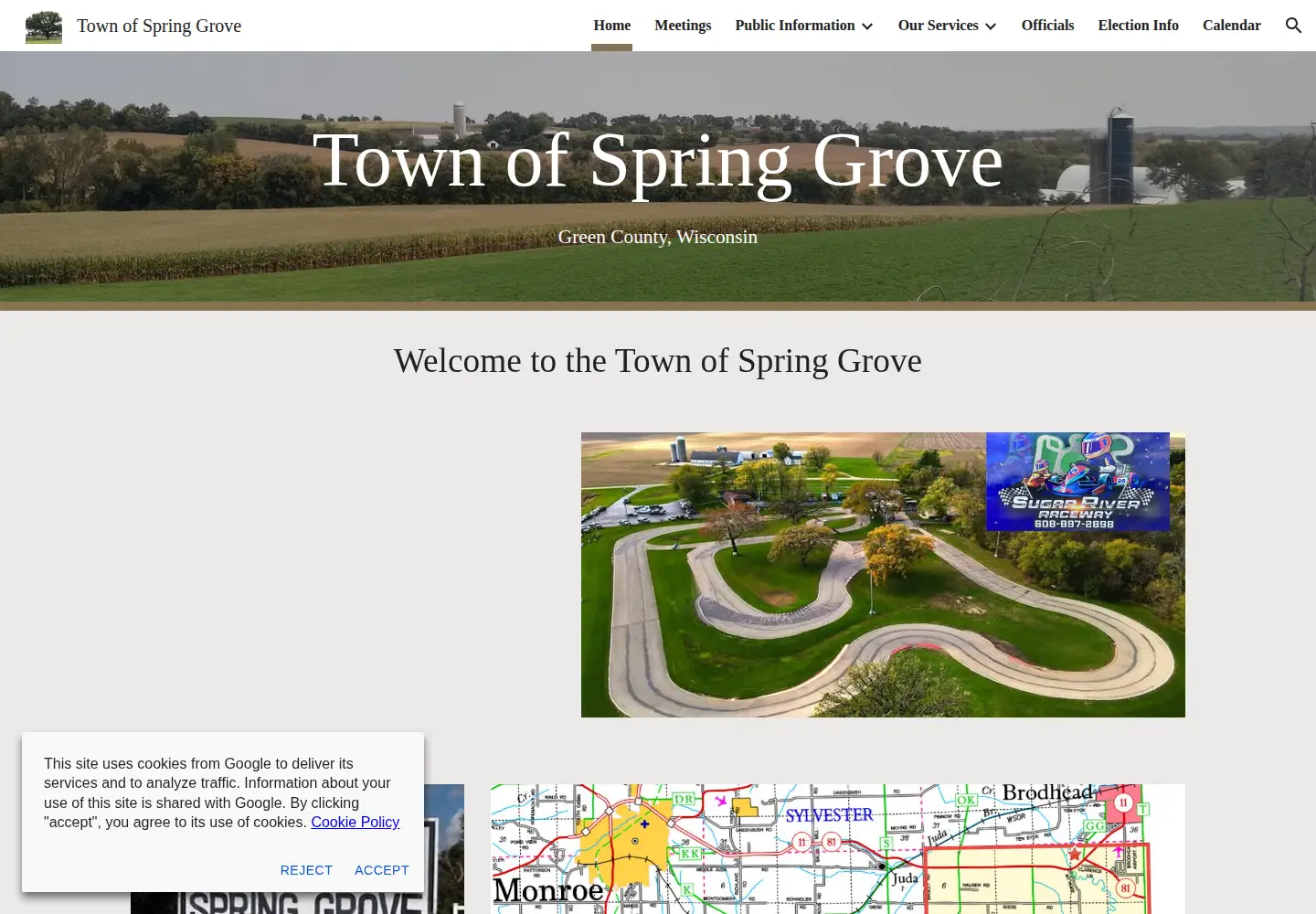Click the Town of Spring Grove site title
The width and height of the screenshot is (1316, 914).
159,26
